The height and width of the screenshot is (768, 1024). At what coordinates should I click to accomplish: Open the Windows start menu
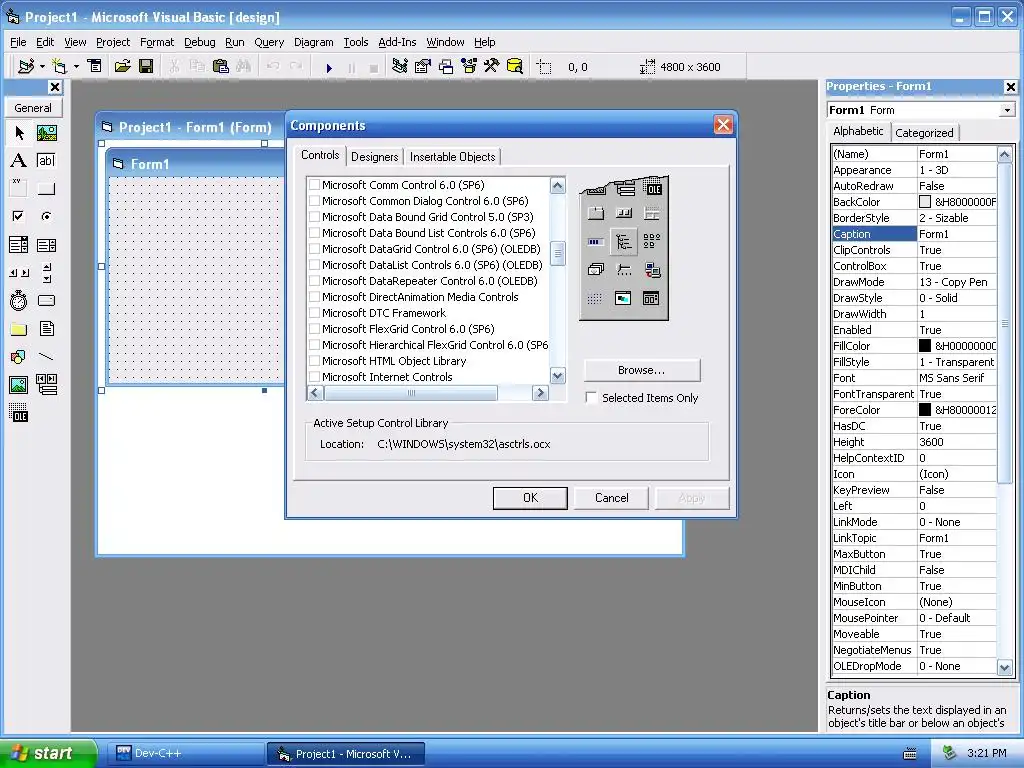point(47,753)
